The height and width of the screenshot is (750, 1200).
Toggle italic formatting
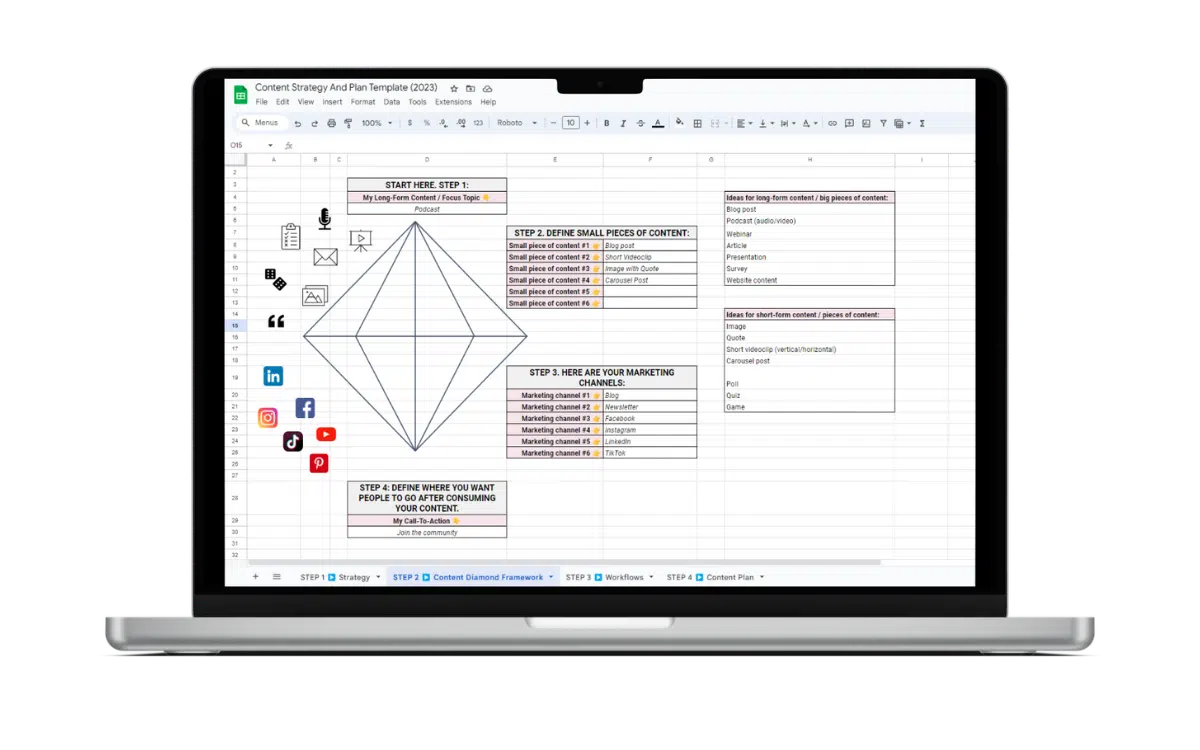point(623,123)
